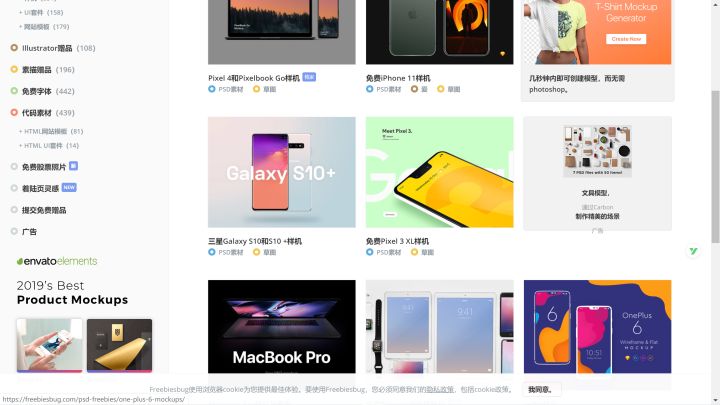The height and width of the screenshot is (405, 720).
Task: Open the 三星Galaxy S10和S10+样机 link
Action: (x=255, y=241)
